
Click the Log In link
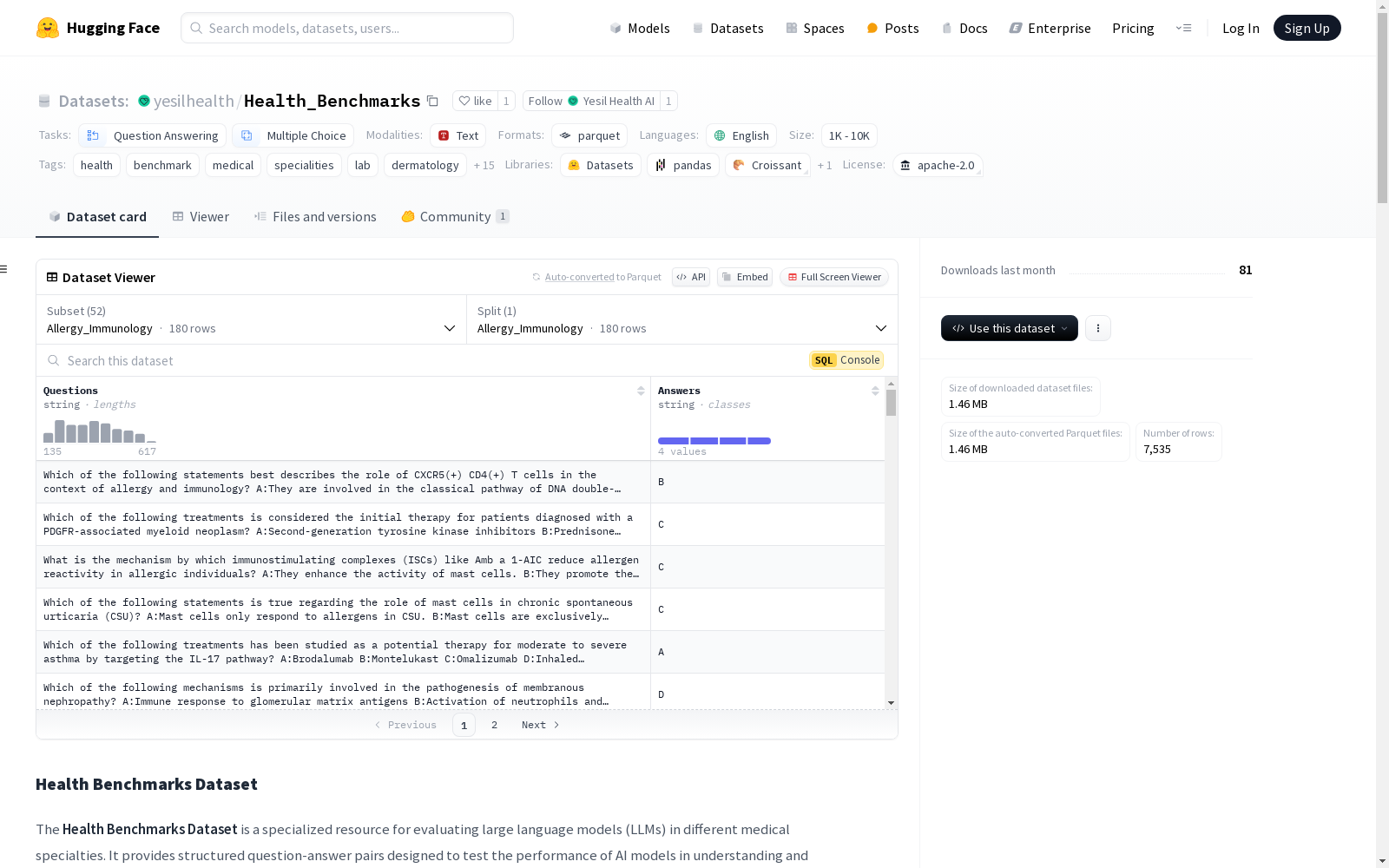click(x=1241, y=28)
